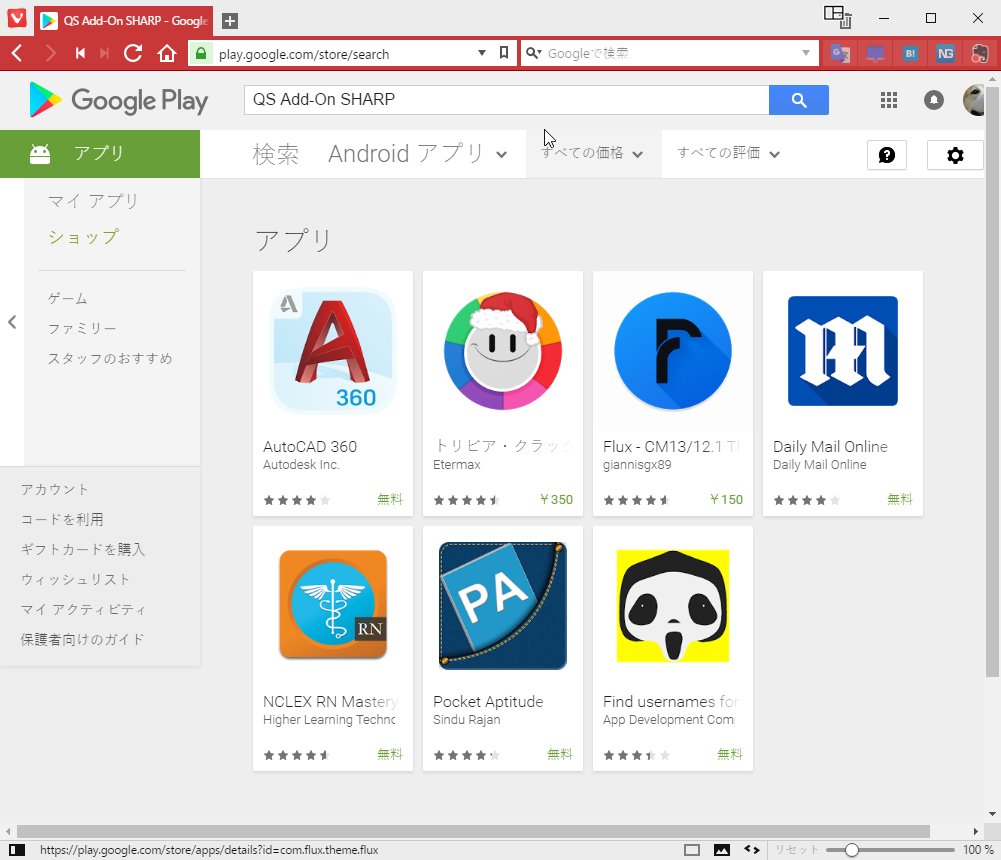
Task: Open search engine selector magnifier icon
Action: pyautogui.click(x=534, y=53)
